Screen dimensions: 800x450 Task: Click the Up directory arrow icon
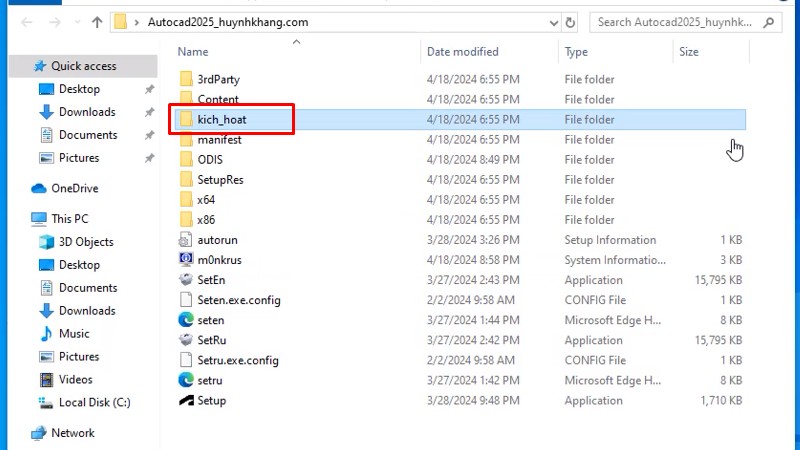[x=97, y=21]
